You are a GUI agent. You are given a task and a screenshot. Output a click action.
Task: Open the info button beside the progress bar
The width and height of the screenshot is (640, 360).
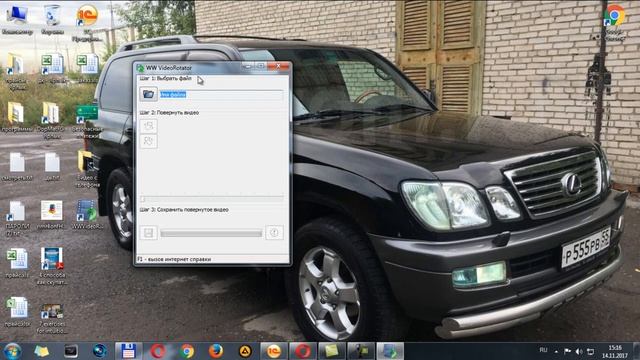(274, 233)
